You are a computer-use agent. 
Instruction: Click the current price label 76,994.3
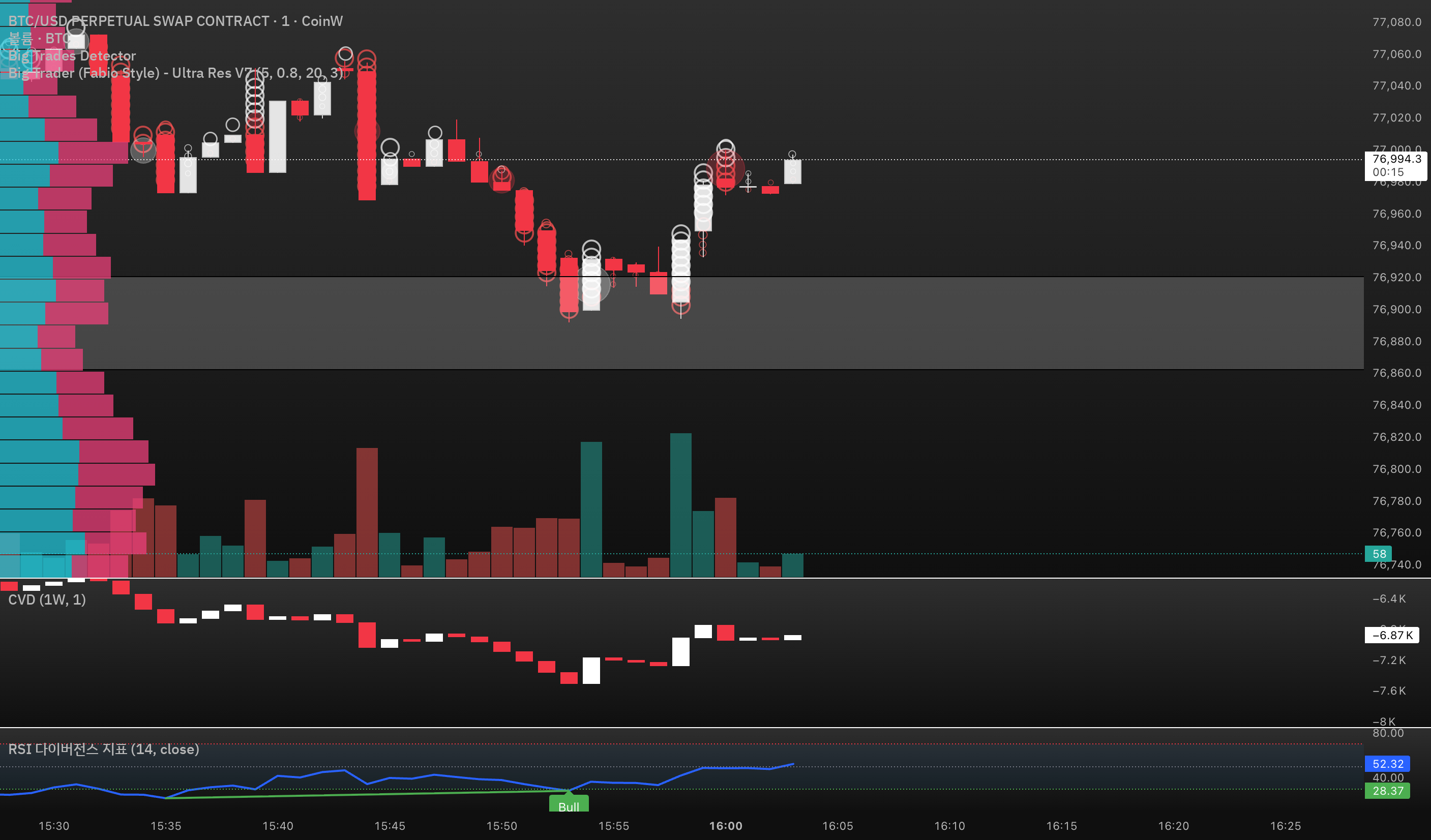tap(1396, 159)
